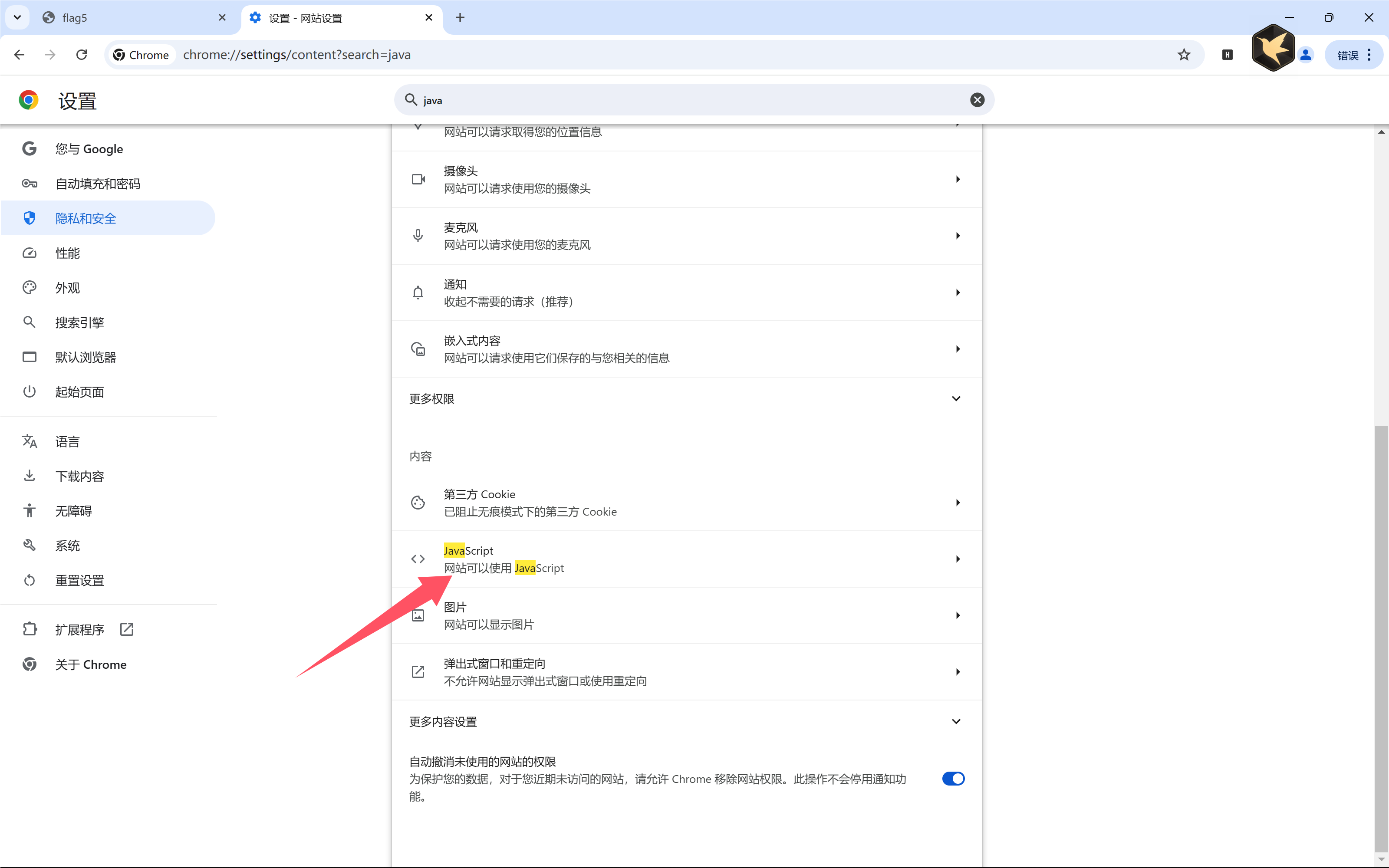Open 自动填充和密码 settings section

pos(108,184)
